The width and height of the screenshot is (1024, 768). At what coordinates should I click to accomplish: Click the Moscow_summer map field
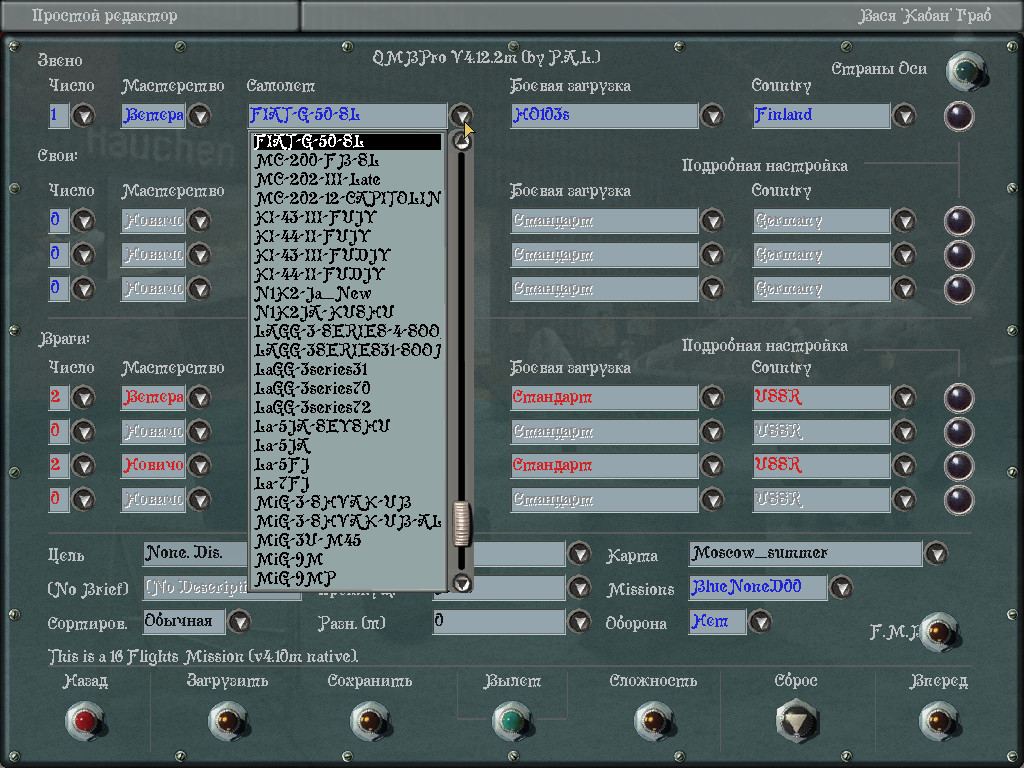pyautogui.click(x=805, y=554)
